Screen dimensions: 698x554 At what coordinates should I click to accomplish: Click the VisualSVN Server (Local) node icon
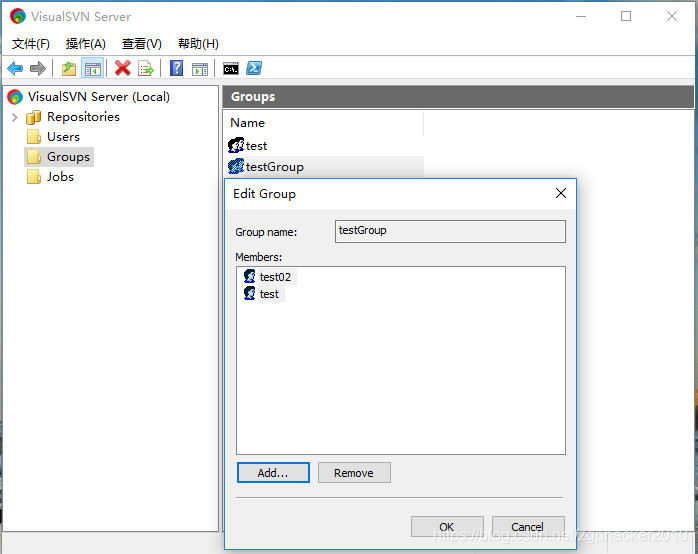(15, 97)
